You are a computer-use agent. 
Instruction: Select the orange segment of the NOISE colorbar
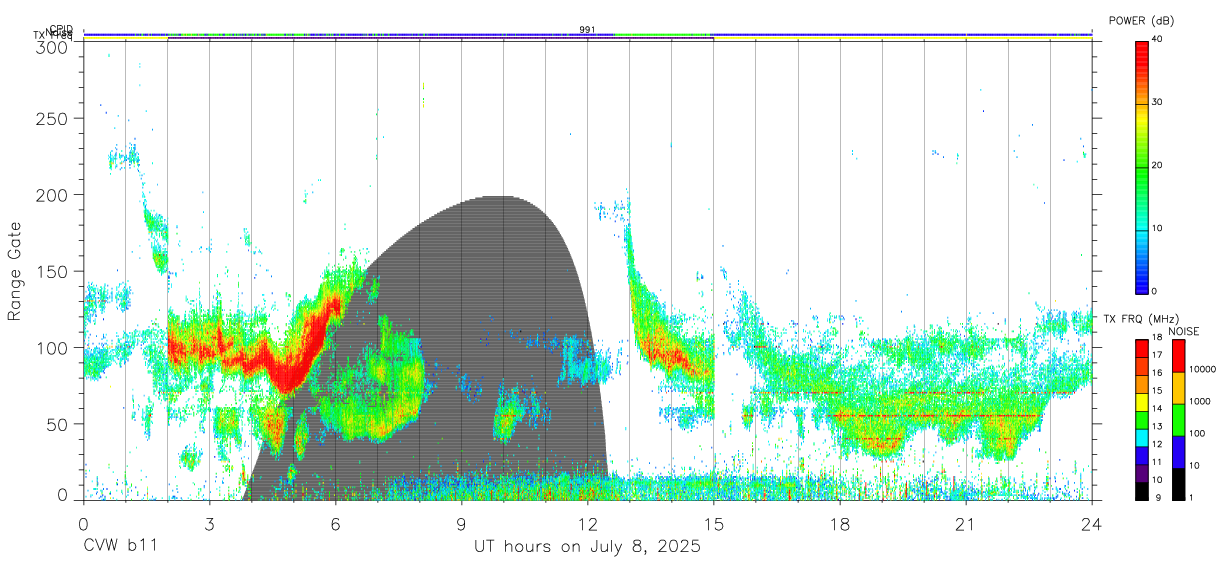click(x=1178, y=388)
